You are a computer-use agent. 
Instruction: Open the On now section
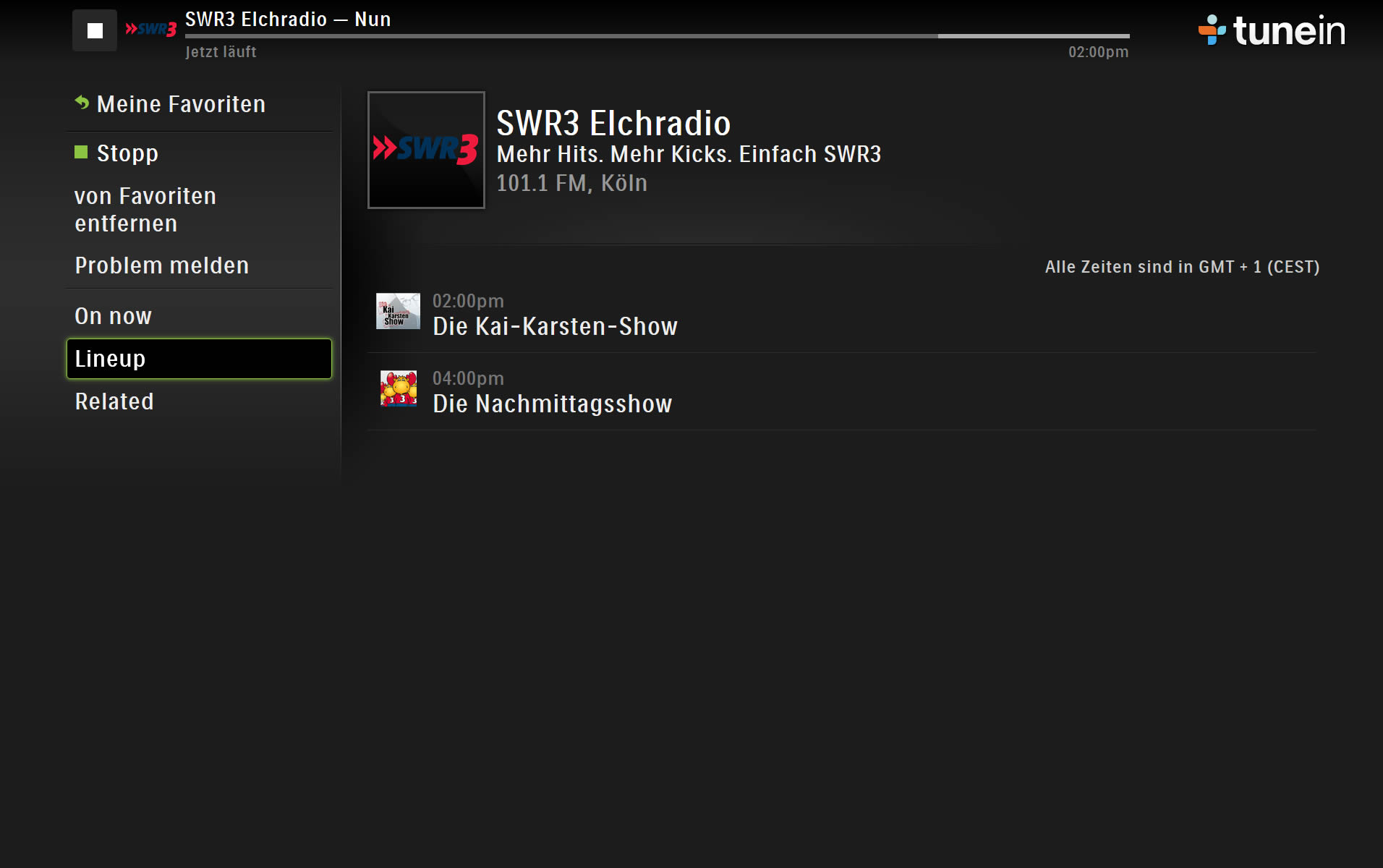click(x=199, y=316)
